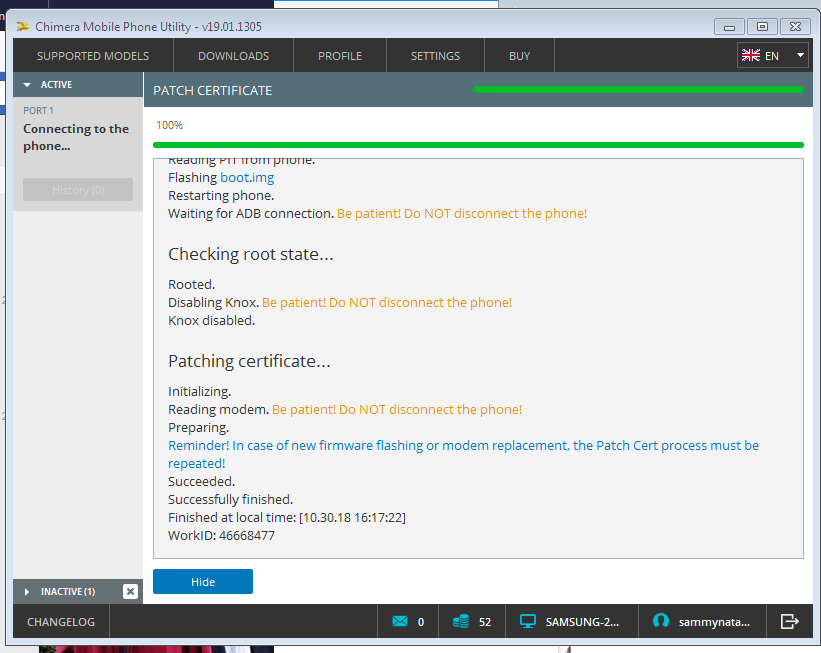Collapse the Active ports section

[x=78, y=84]
